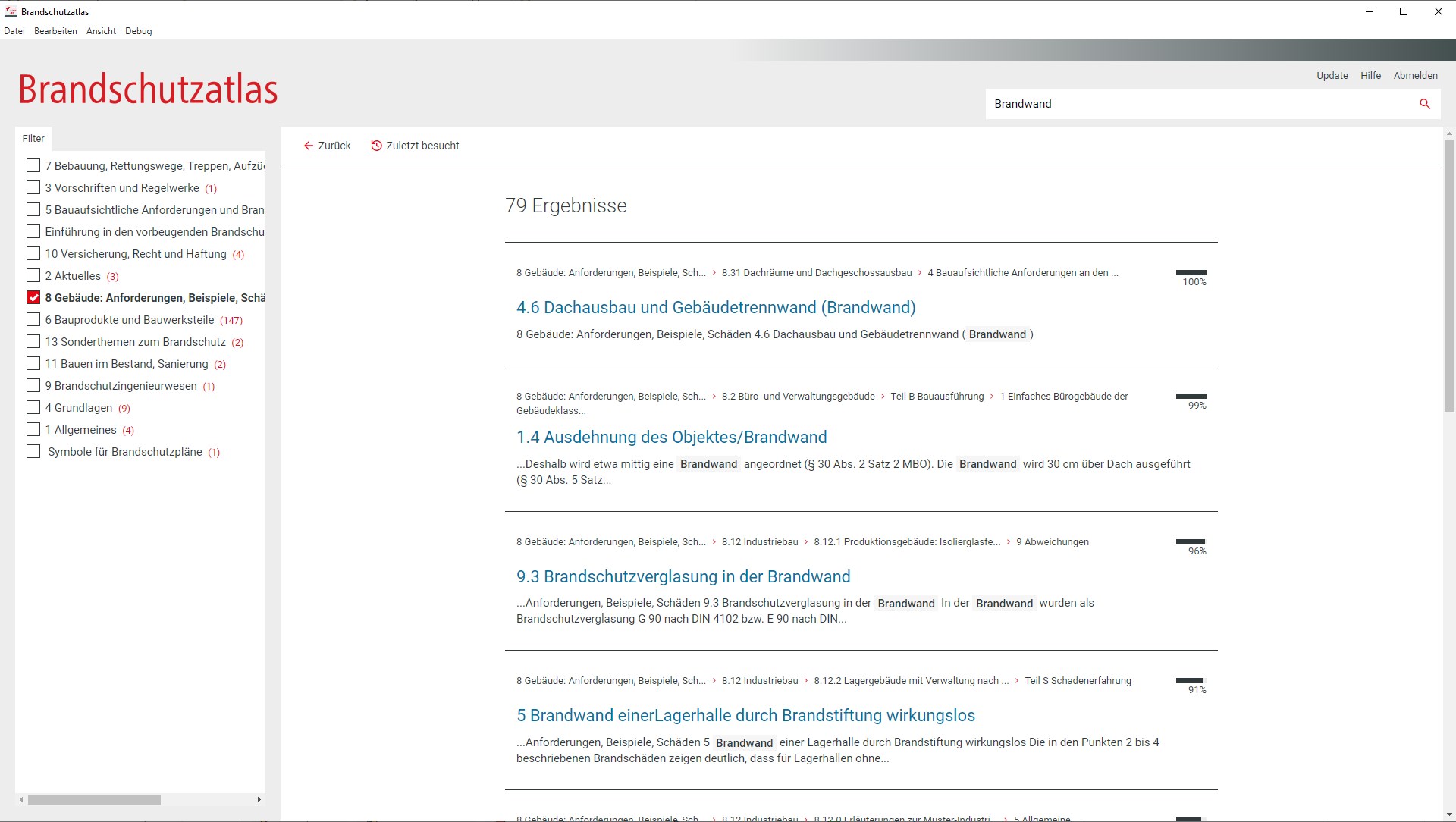Check the 6 Bauprodukte und Bauwerksteile filter
The width and height of the screenshot is (1456, 822).
pyautogui.click(x=33, y=319)
